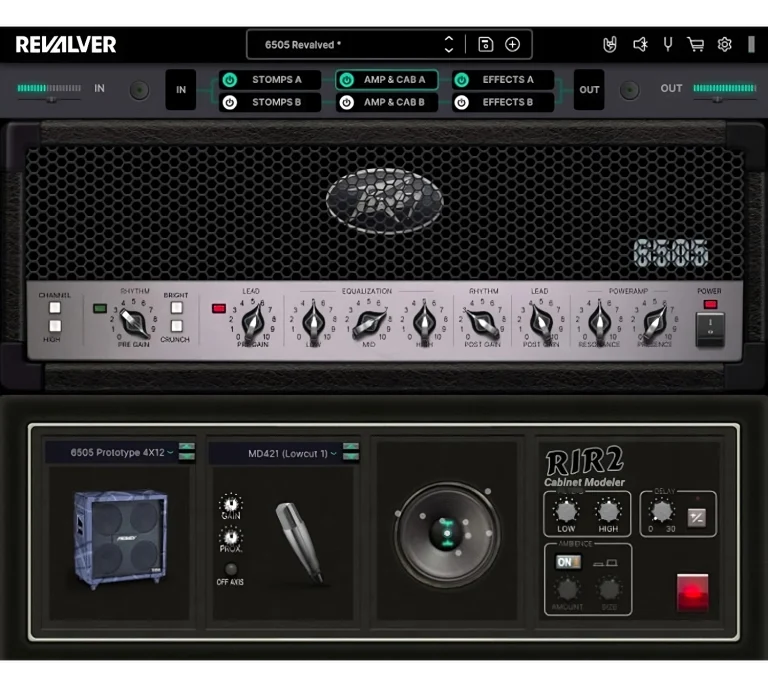
Task: Step presets with up/down chevron arrows
Action: (449, 45)
